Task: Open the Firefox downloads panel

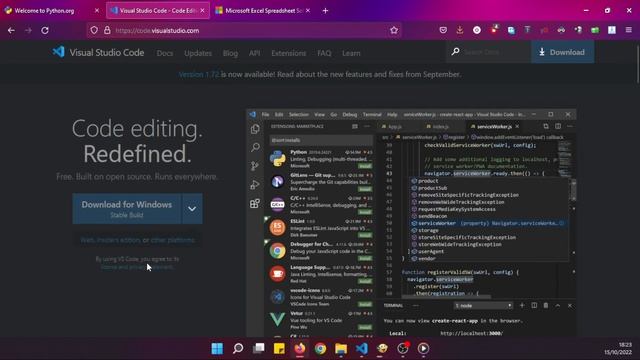Action: coord(460,30)
